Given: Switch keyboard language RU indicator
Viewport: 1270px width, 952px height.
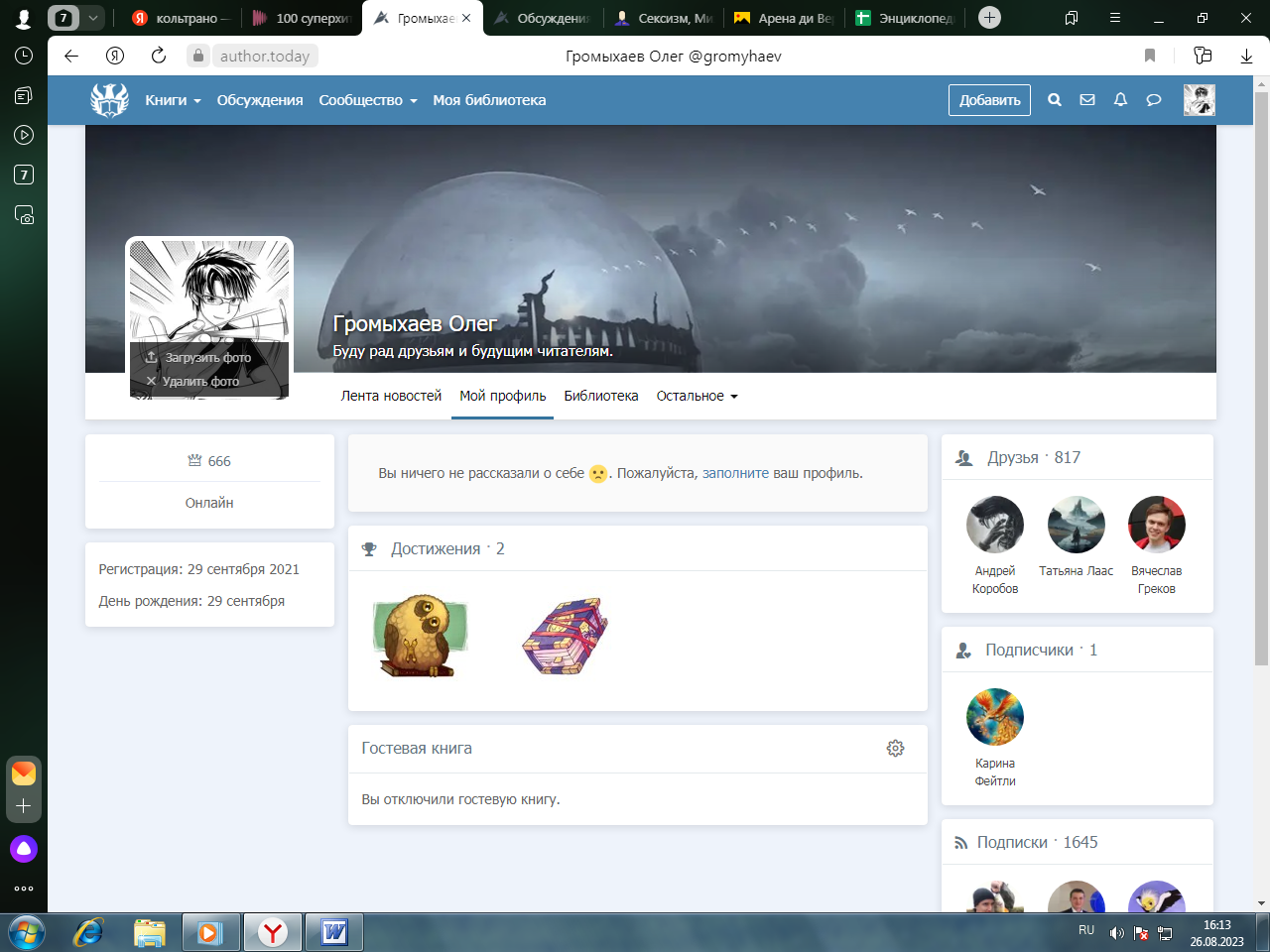Looking at the screenshot, I should (x=1086, y=930).
